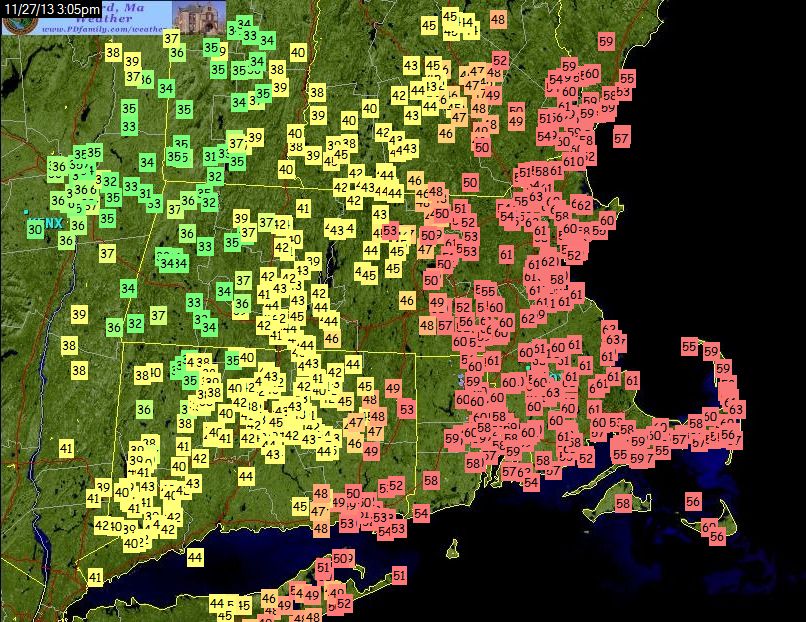The width and height of the screenshot is (806, 622).
Task: Select the red 53 label among yellow labels
Action: 390,231
